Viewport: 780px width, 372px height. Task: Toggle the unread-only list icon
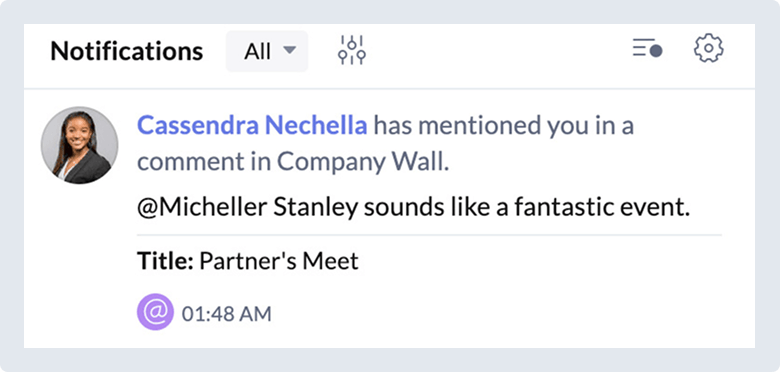click(x=647, y=50)
